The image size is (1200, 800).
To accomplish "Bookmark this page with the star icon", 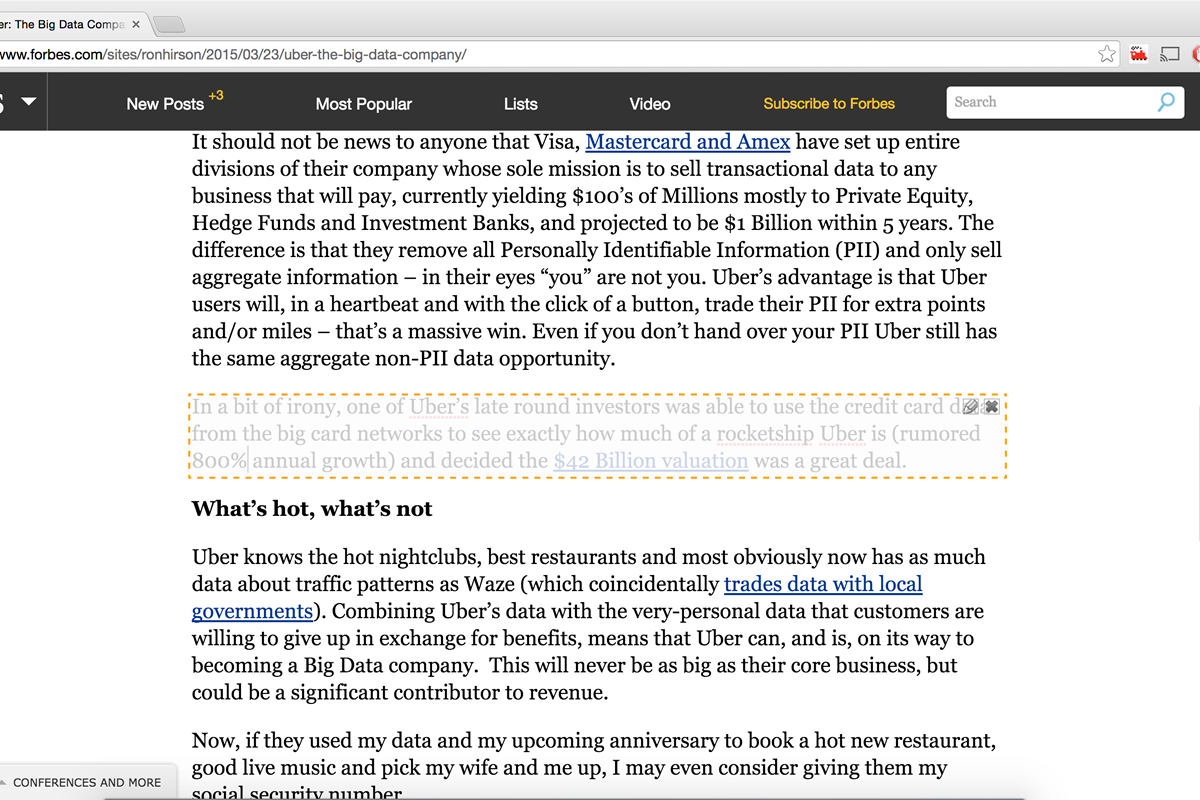I will pos(1107,54).
